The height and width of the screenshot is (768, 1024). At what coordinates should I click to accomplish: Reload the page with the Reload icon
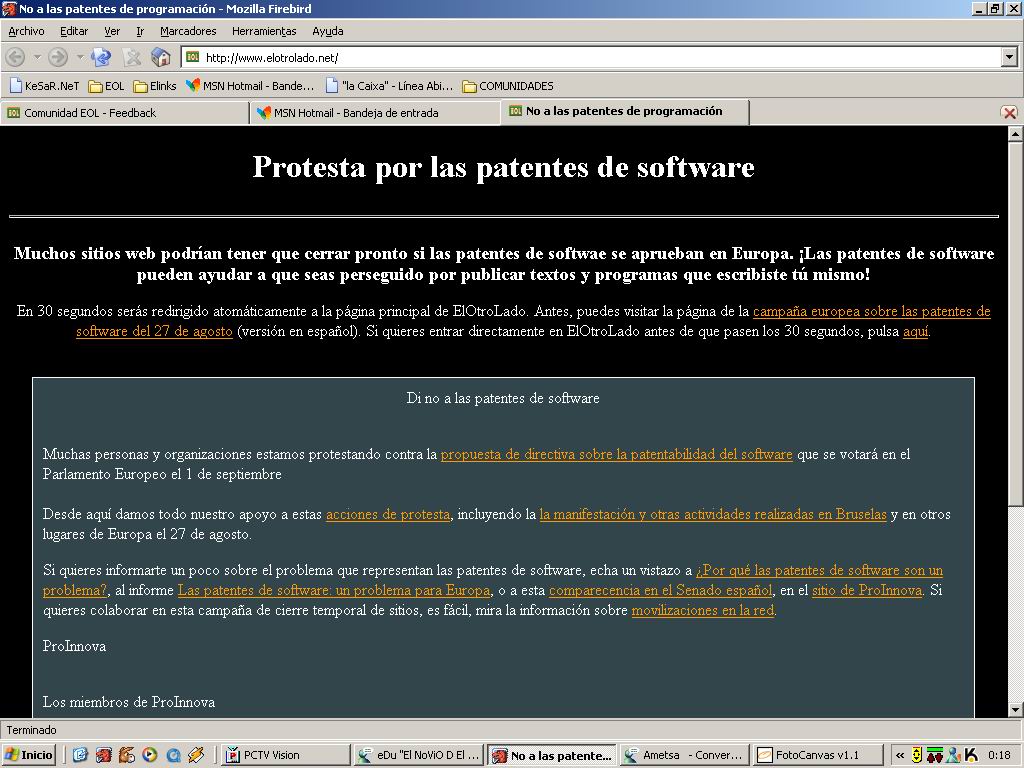tap(101, 57)
